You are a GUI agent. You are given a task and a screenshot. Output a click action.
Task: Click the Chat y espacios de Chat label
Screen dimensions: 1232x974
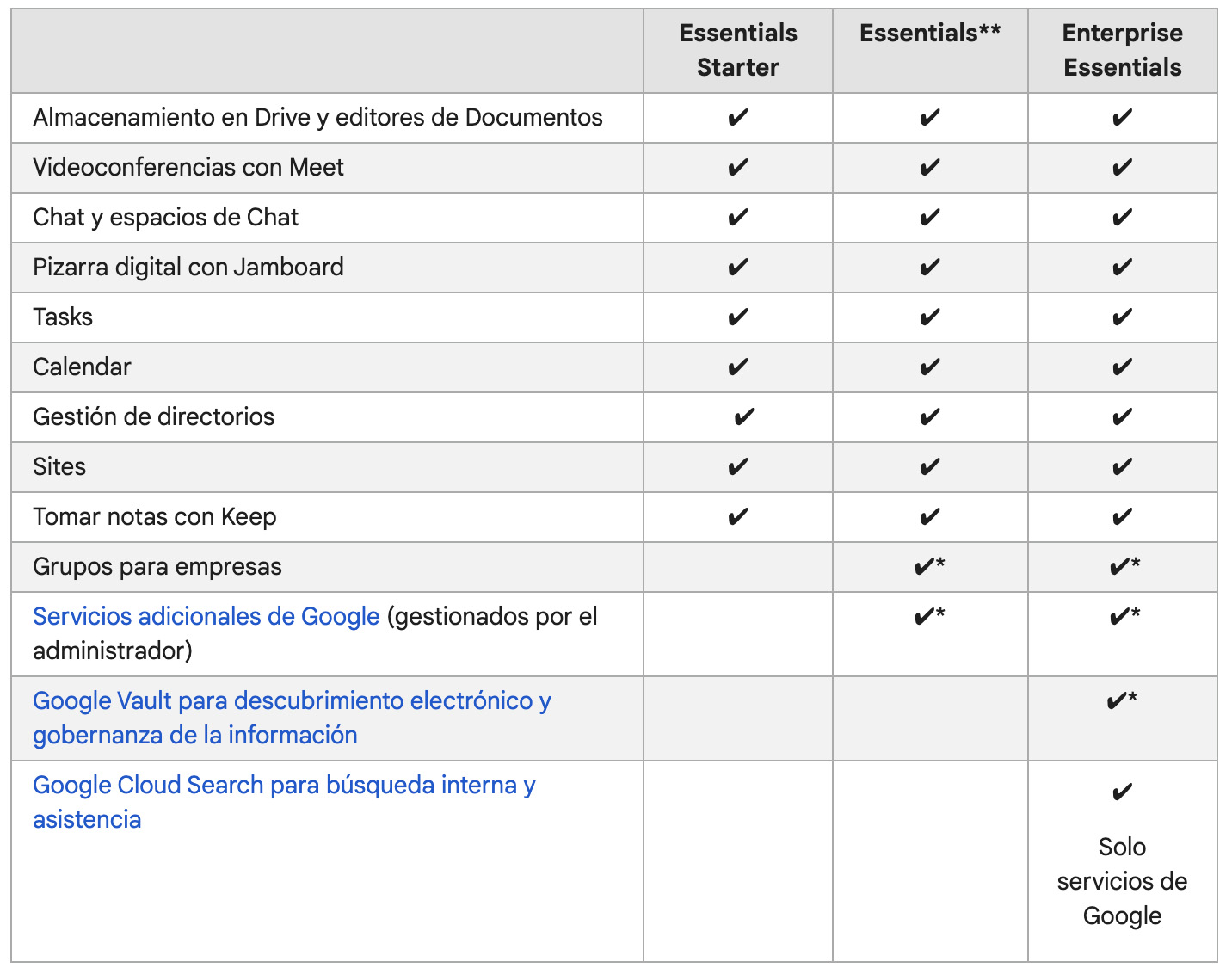coord(165,218)
